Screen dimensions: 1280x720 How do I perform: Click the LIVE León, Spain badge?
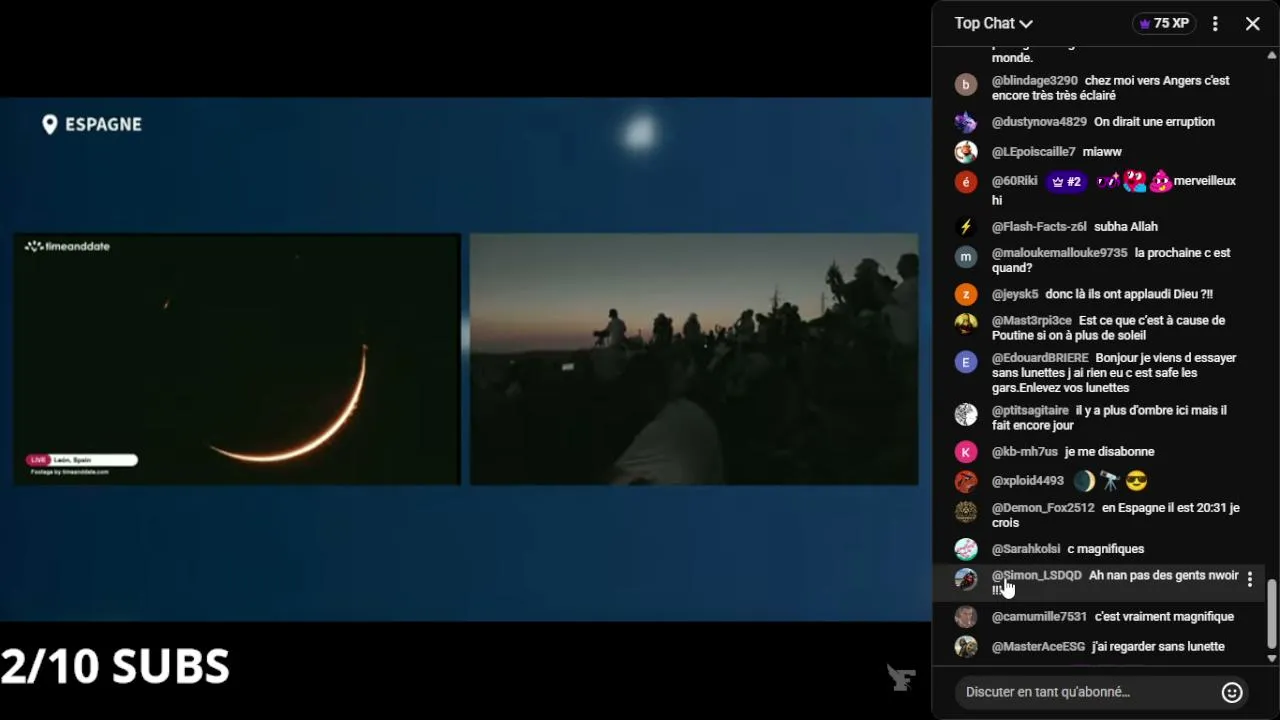pyautogui.click(x=81, y=460)
